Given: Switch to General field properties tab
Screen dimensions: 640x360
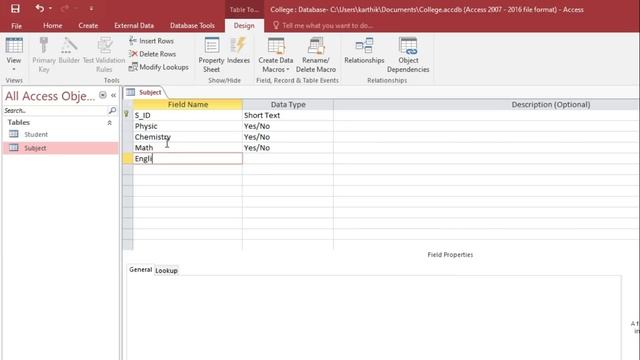Looking at the screenshot, I should (x=140, y=270).
